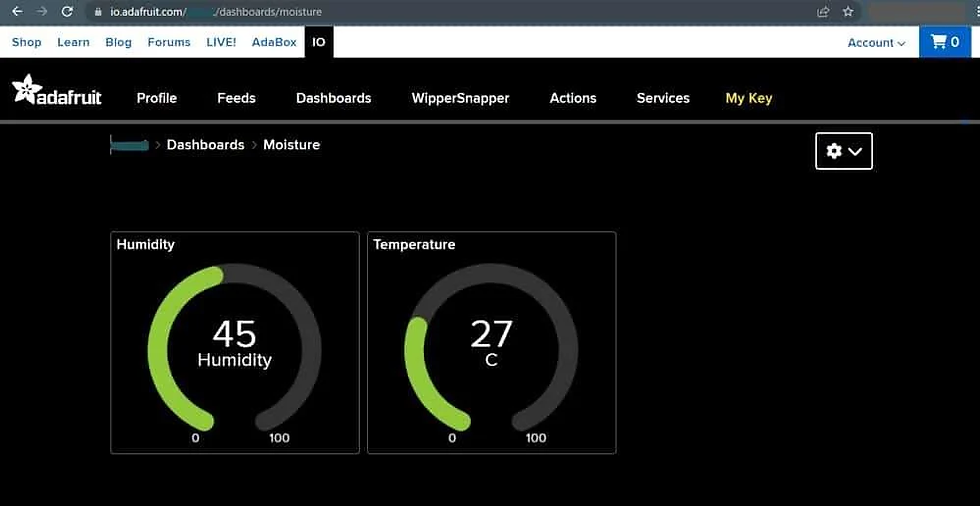The width and height of the screenshot is (980, 506).
Task: Click the share page icon in the address bar
Action: [x=824, y=11]
